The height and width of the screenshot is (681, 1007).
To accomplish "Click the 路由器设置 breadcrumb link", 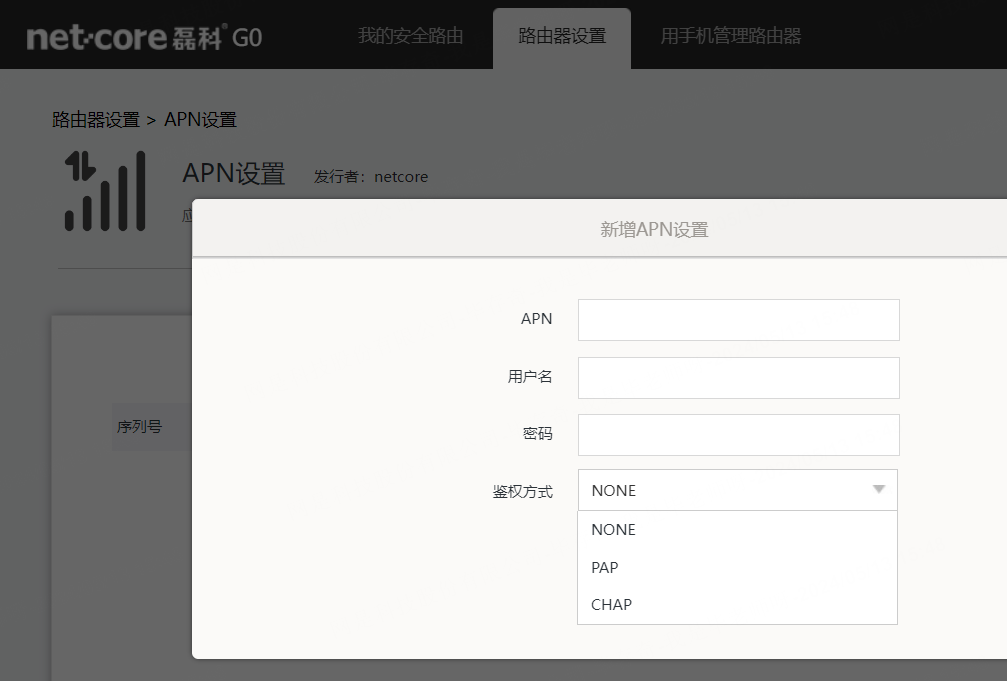I will 96,120.
